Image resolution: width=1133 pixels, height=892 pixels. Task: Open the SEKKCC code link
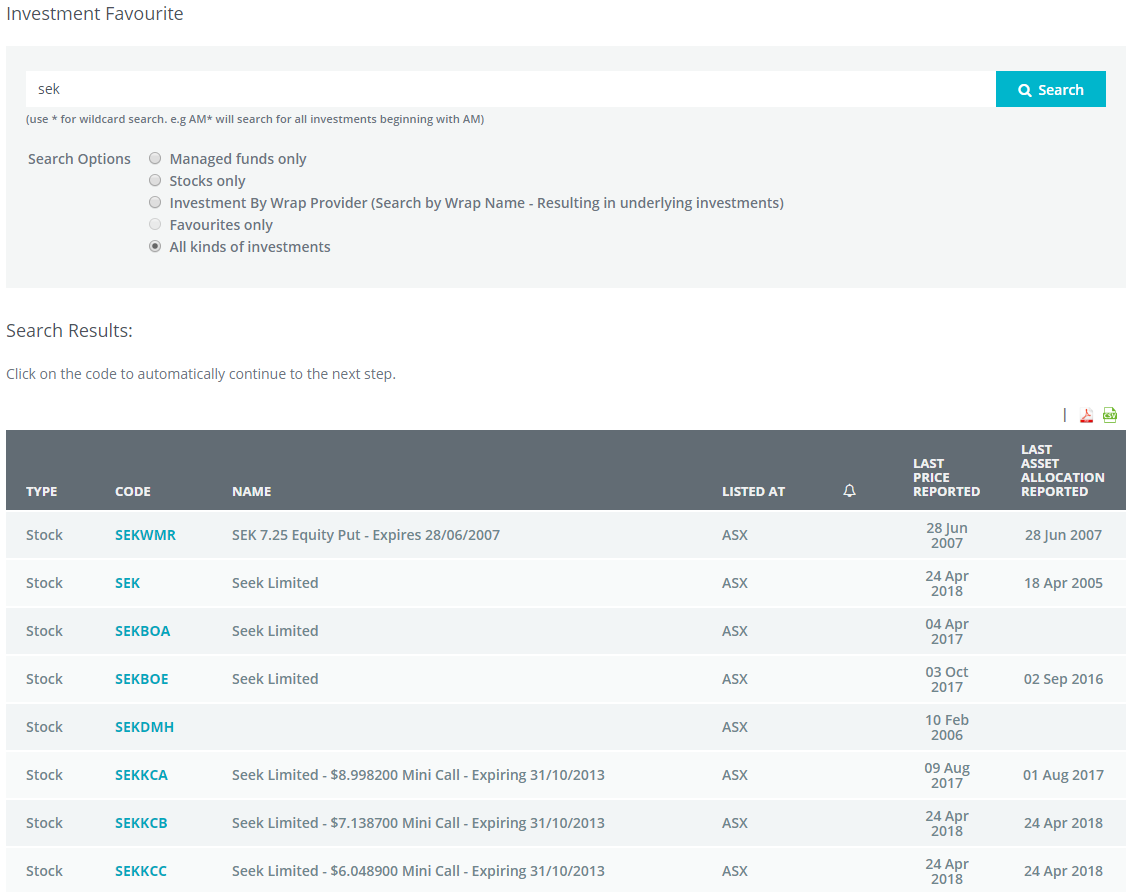point(141,871)
